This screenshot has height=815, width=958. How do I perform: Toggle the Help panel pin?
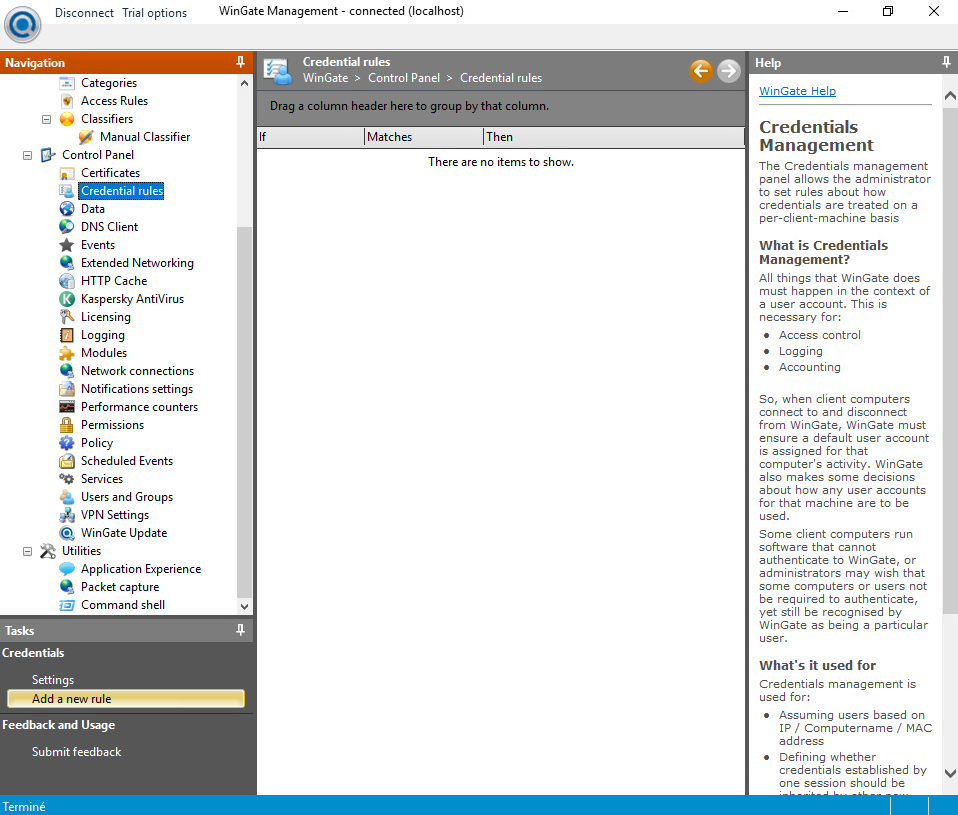(x=946, y=62)
